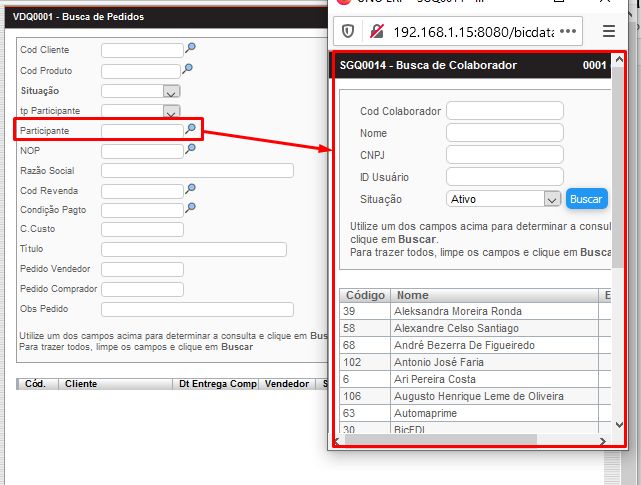The height and width of the screenshot is (485, 641).
Task: Open the NOP lookup magnifier icon
Action: 190,150
